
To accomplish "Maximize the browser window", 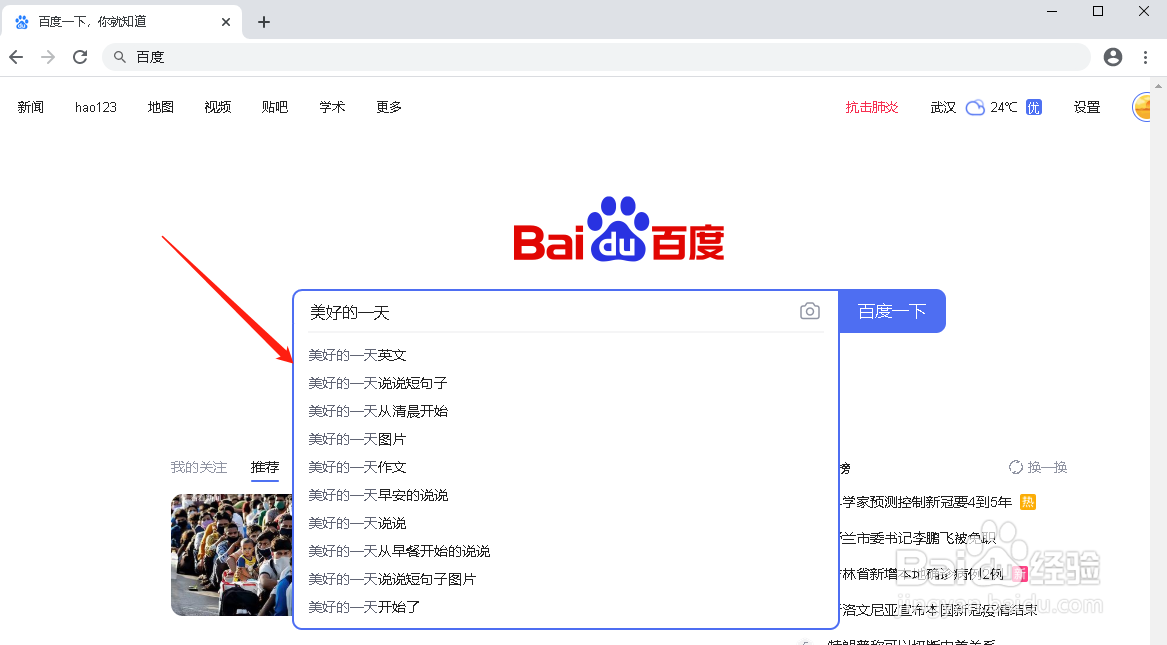I will (x=1098, y=11).
